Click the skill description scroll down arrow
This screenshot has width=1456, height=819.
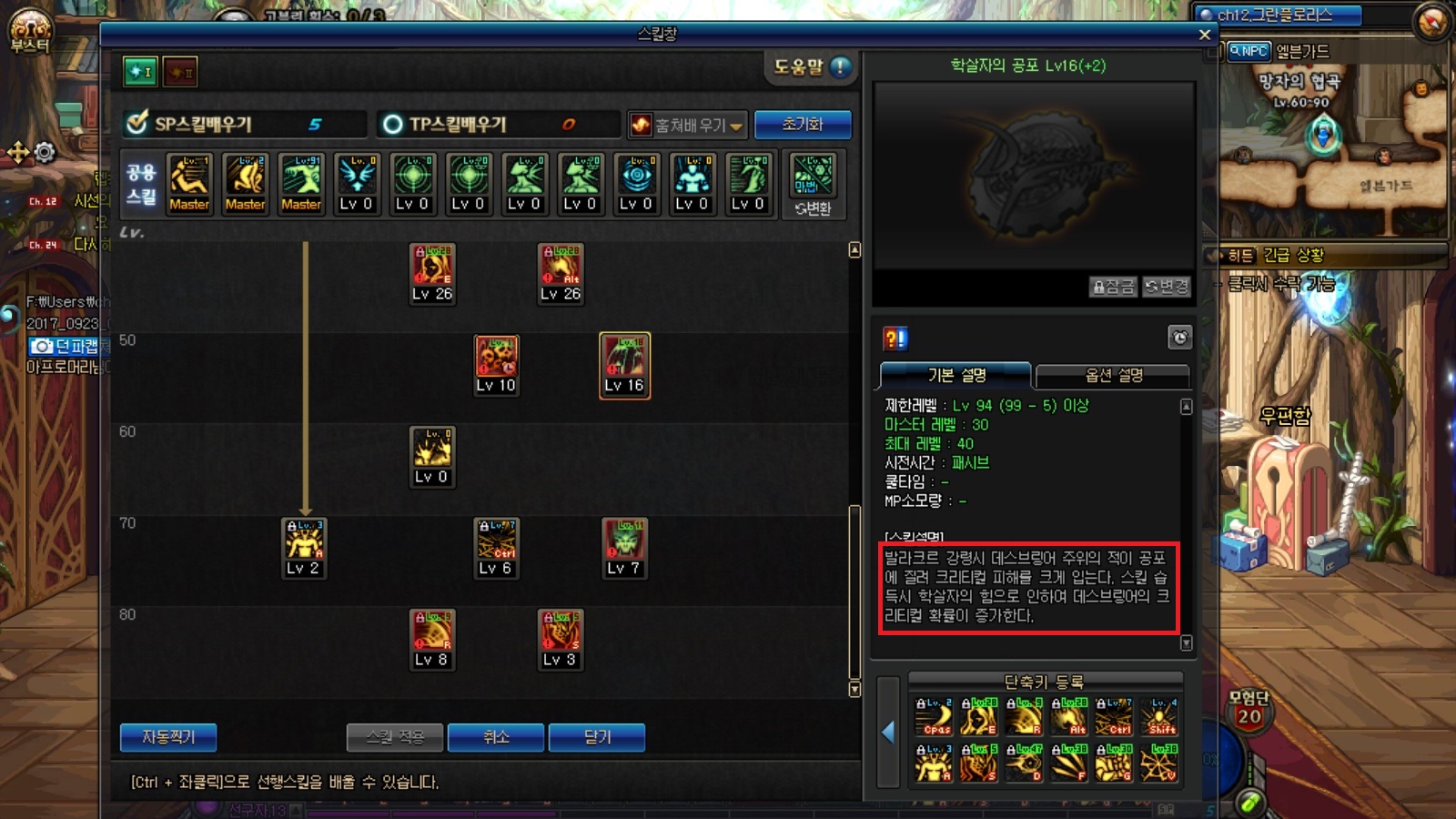click(x=1186, y=643)
